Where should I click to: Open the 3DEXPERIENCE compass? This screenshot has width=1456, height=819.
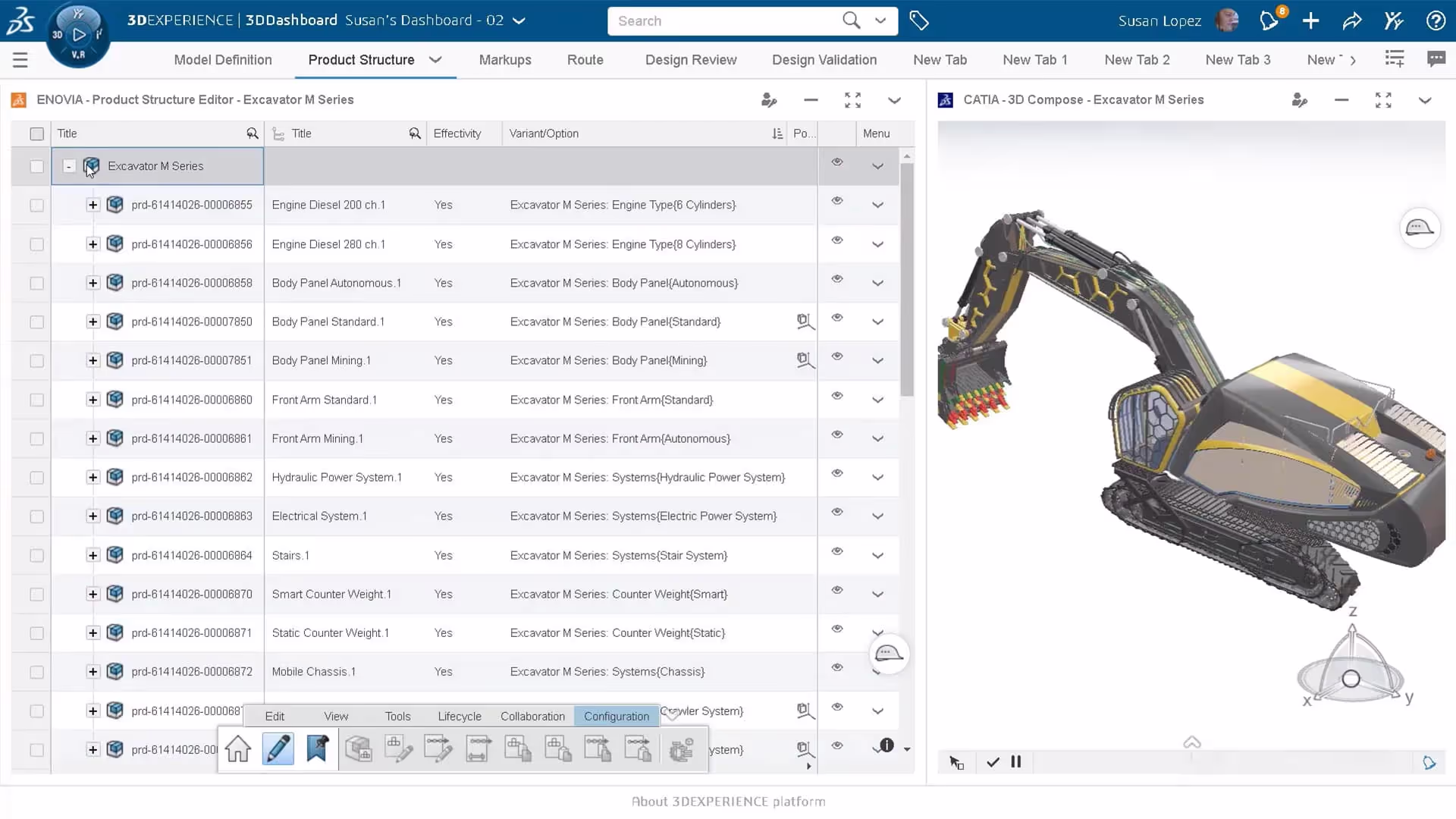tap(78, 34)
